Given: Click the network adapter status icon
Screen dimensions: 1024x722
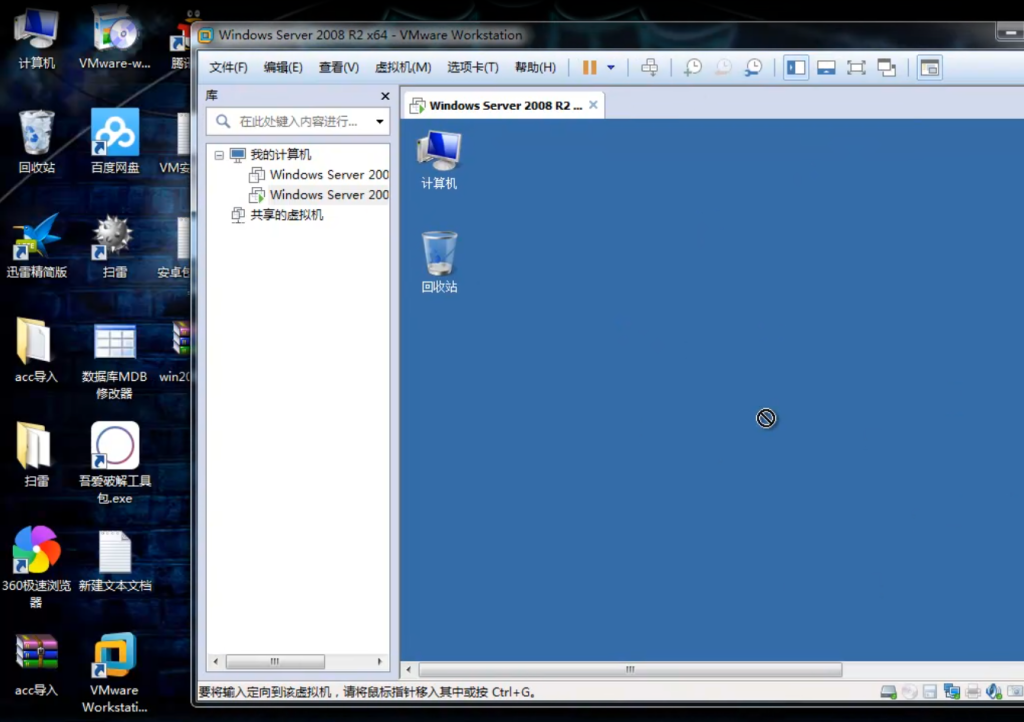Looking at the screenshot, I should 952,691.
